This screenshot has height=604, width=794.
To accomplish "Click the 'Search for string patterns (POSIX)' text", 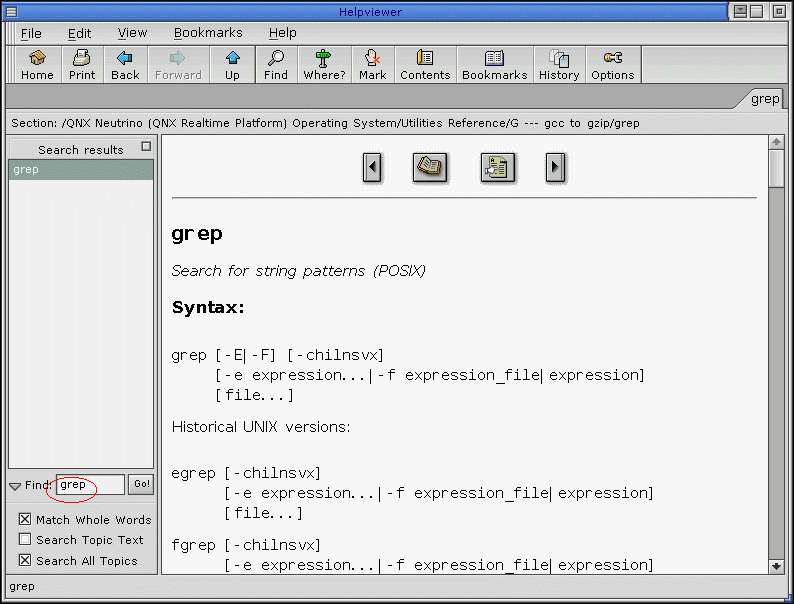I will click(298, 271).
